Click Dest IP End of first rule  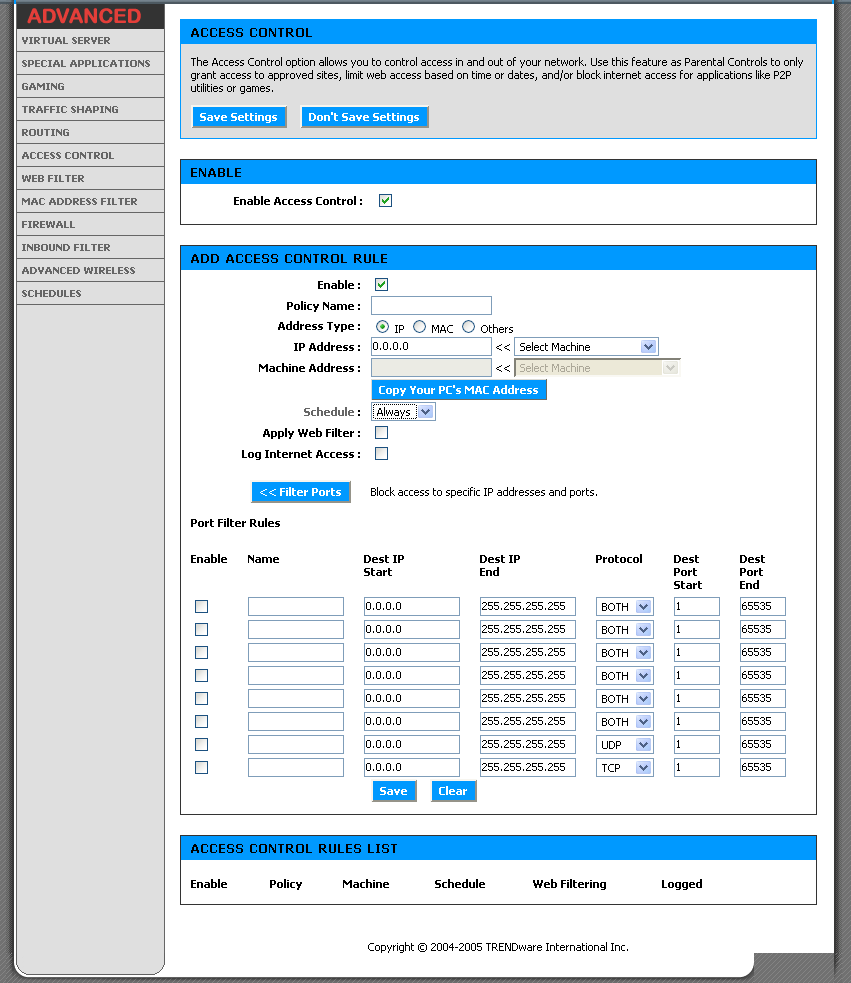[x=527, y=606]
